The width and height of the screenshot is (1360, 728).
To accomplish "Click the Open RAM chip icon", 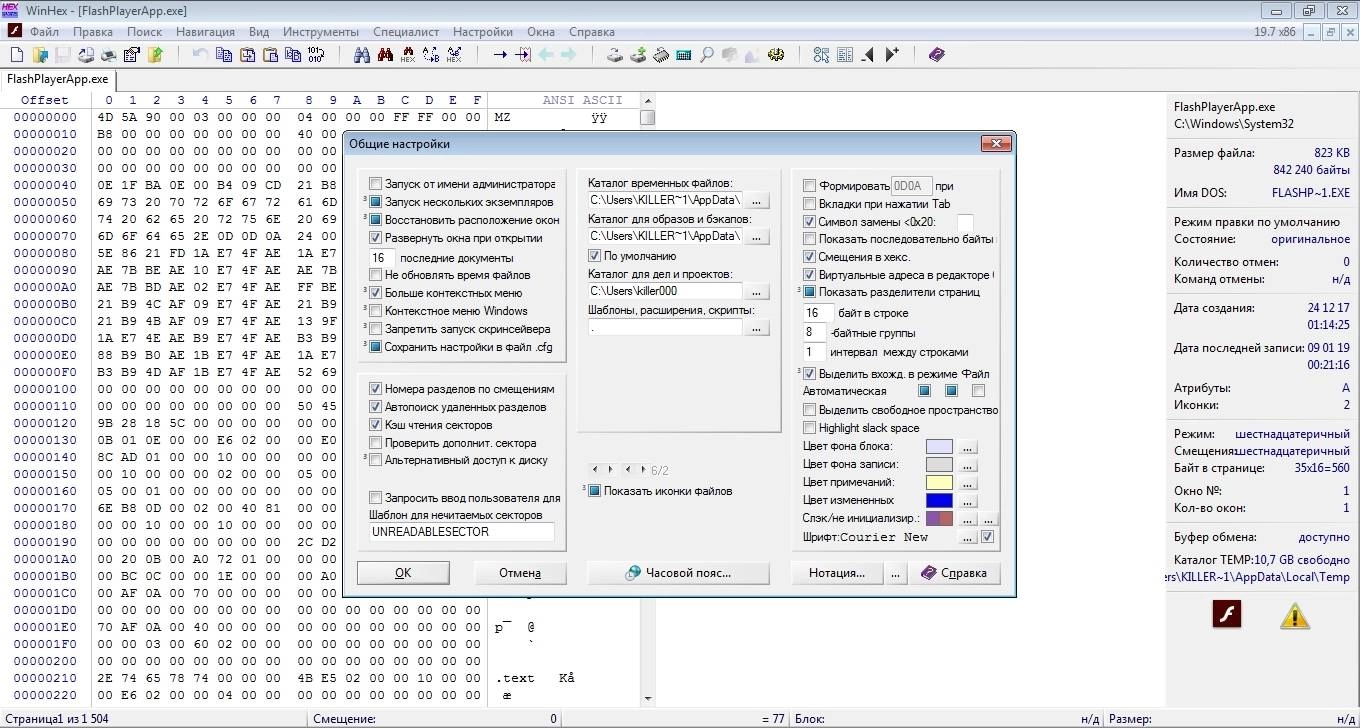I will 661,55.
